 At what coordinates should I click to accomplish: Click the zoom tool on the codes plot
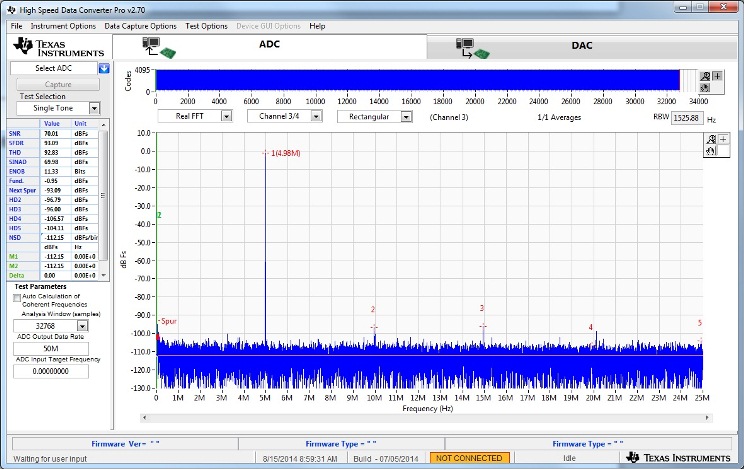(707, 76)
